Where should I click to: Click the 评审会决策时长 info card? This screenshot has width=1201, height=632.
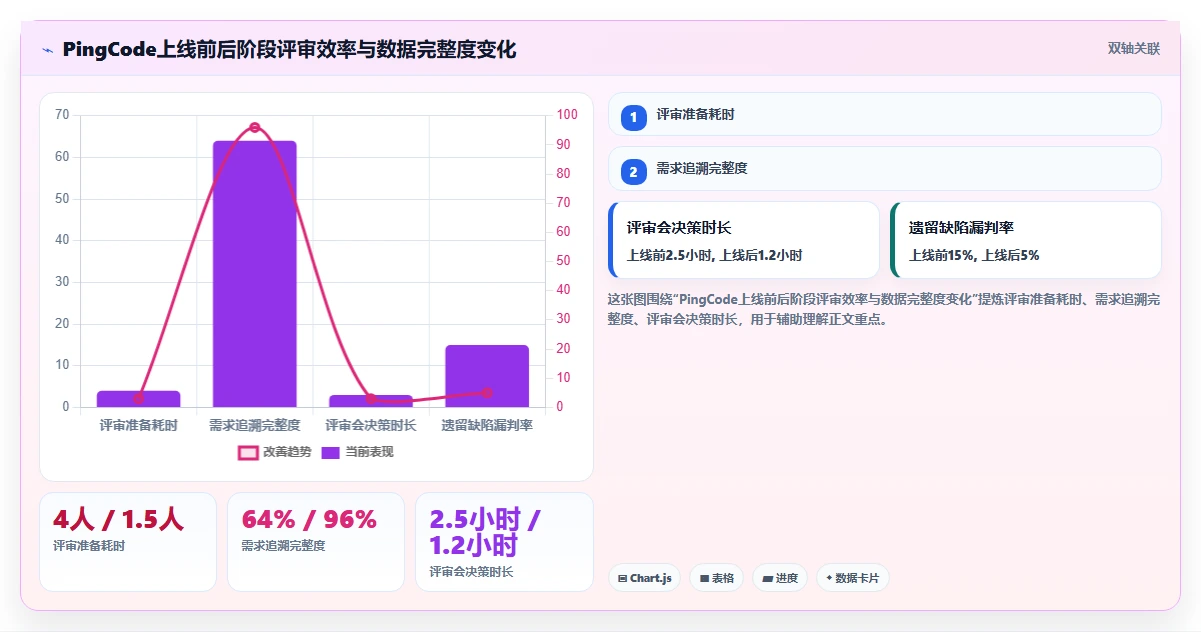click(744, 240)
